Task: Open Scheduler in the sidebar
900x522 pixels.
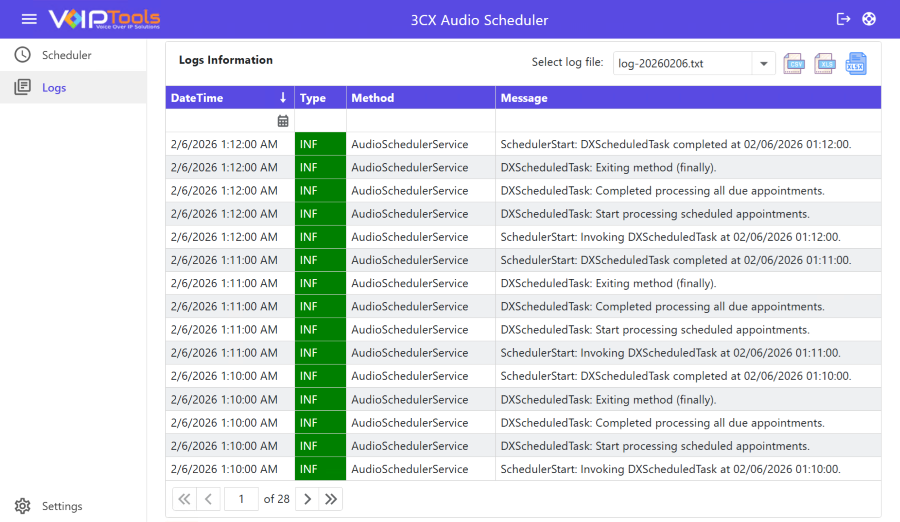Action: [x=66, y=55]
